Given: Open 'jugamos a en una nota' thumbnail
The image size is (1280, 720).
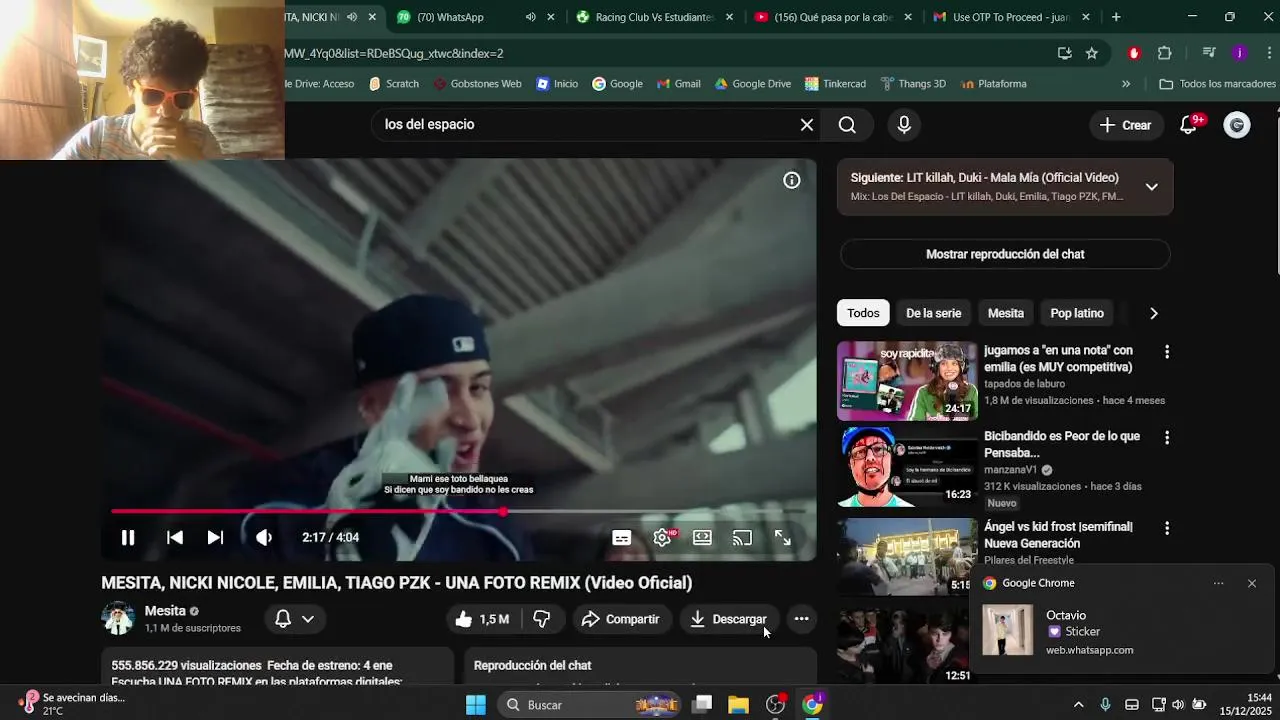Looking at the screenshot, I should tap(907, 381).
